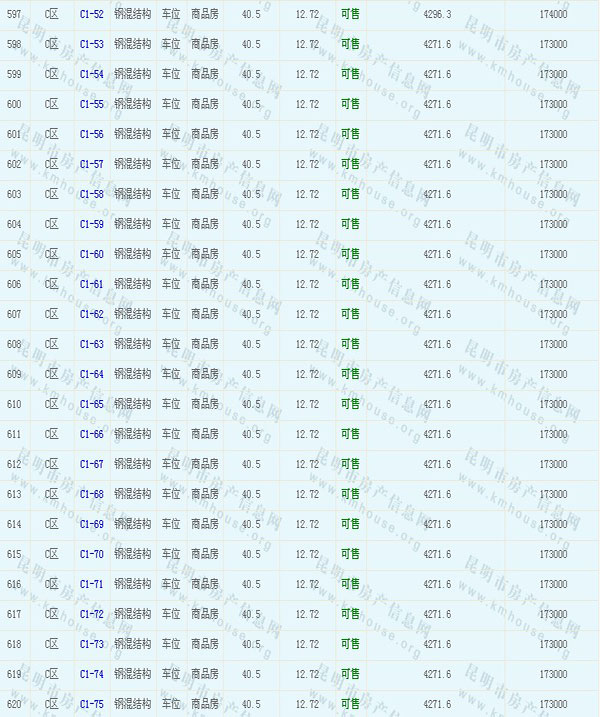The width and height of the screenshot is (600, 717).
Task: Open the C1-52 unit link
Action: click(91, 14)
